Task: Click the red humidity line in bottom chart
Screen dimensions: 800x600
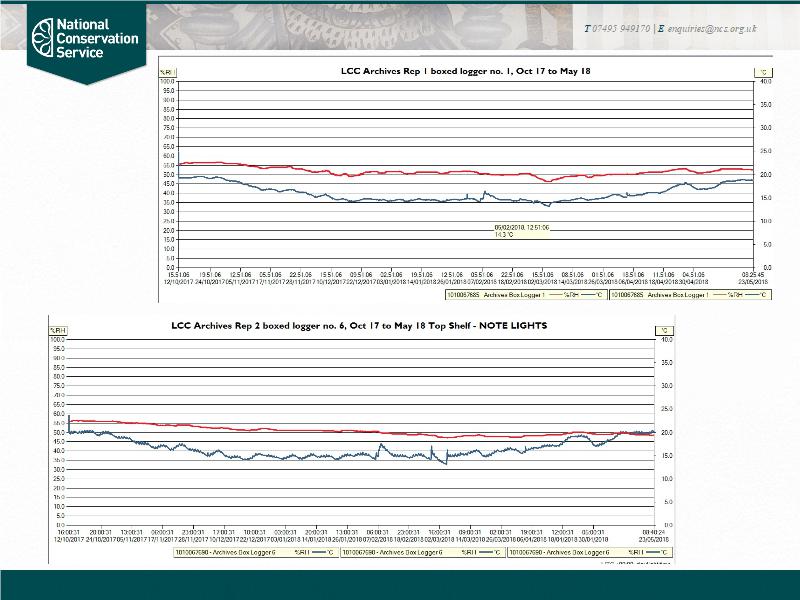Action: [x=250, y=427]
